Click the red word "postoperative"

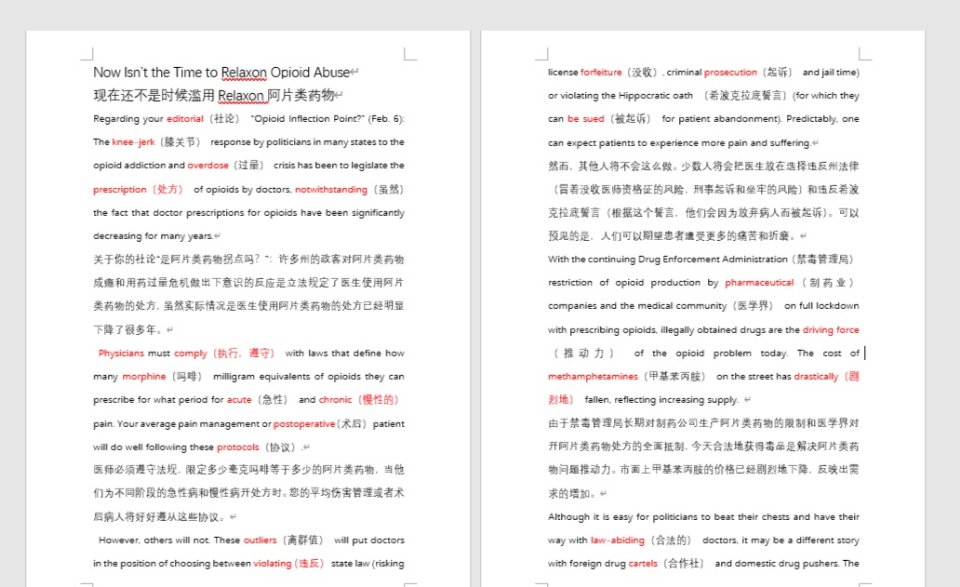tap(304, 423)
